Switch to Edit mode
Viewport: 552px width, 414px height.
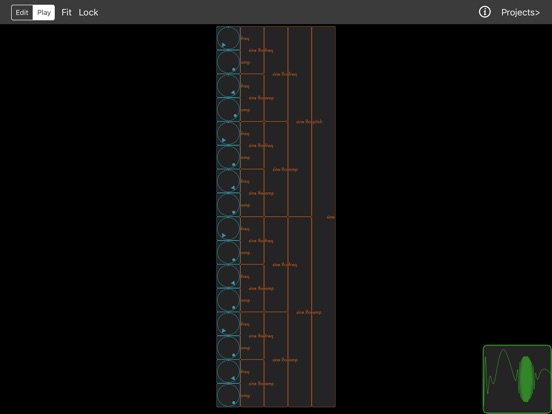click(22, 12)
